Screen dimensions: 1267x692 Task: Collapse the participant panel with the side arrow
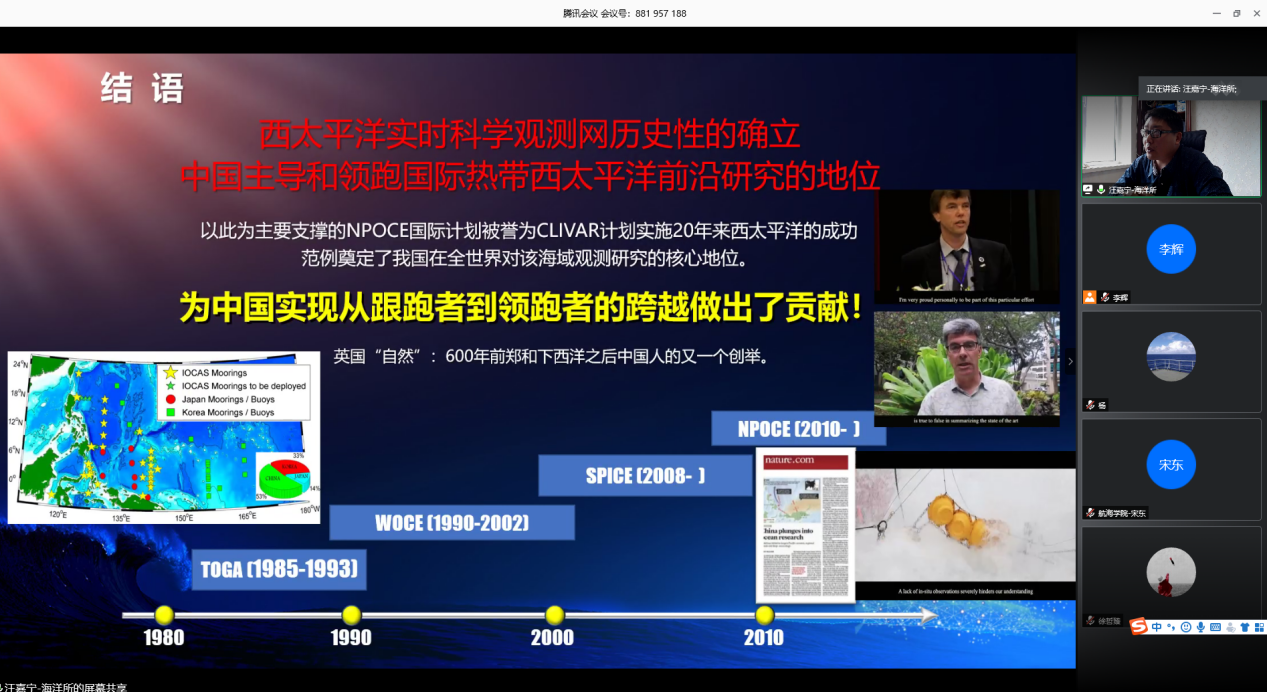click(x=1070, y=361)
